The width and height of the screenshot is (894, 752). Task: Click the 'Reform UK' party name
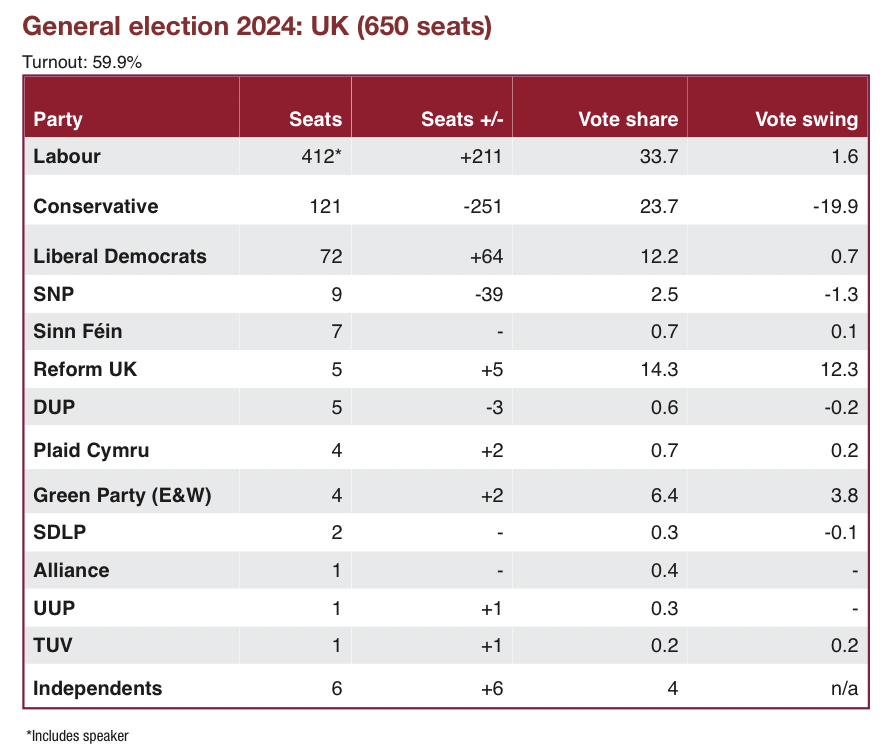click(x=85, y=369)
